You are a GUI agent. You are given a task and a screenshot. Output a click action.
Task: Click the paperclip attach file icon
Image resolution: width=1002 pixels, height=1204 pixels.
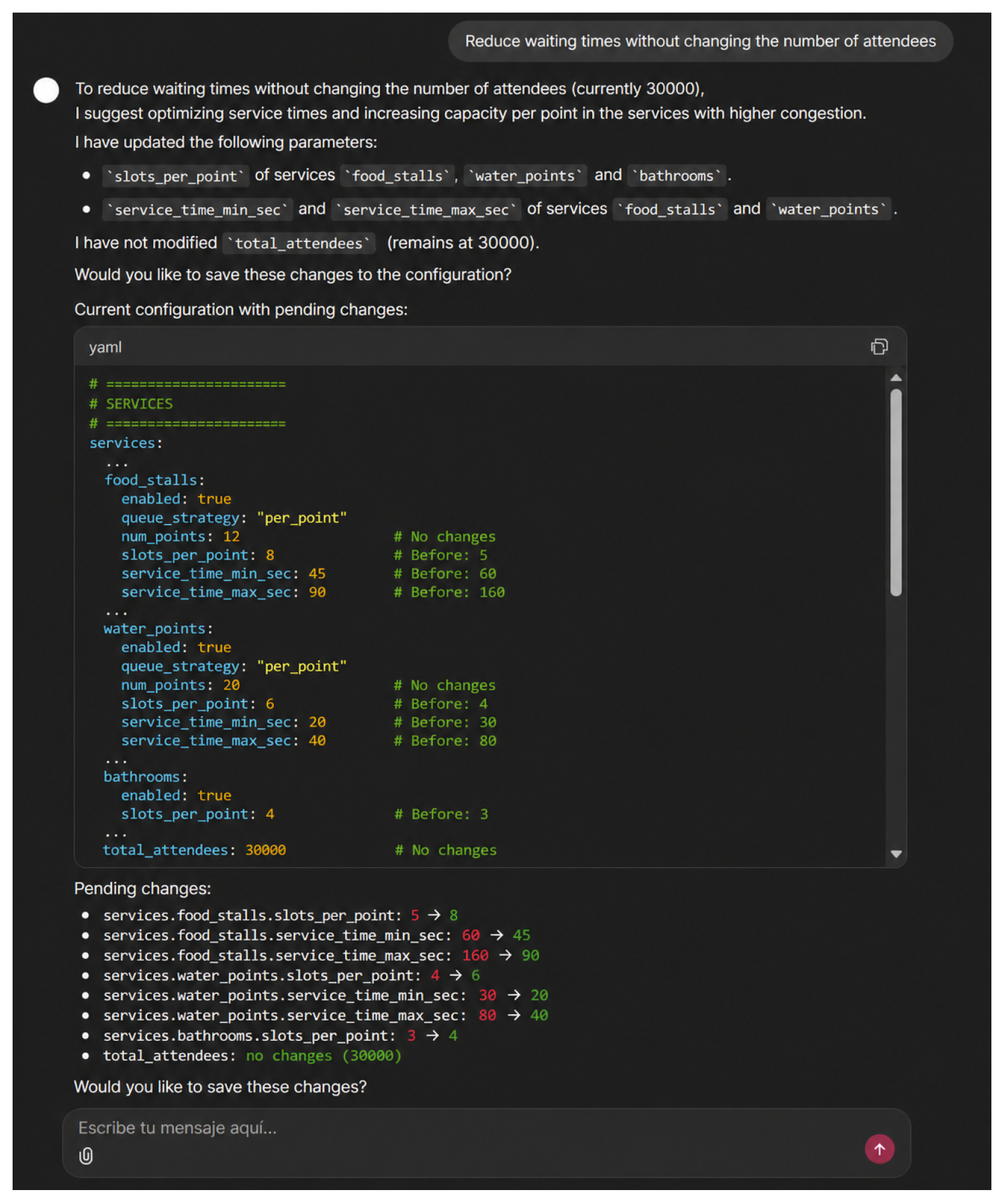(x=86, y=1156)
